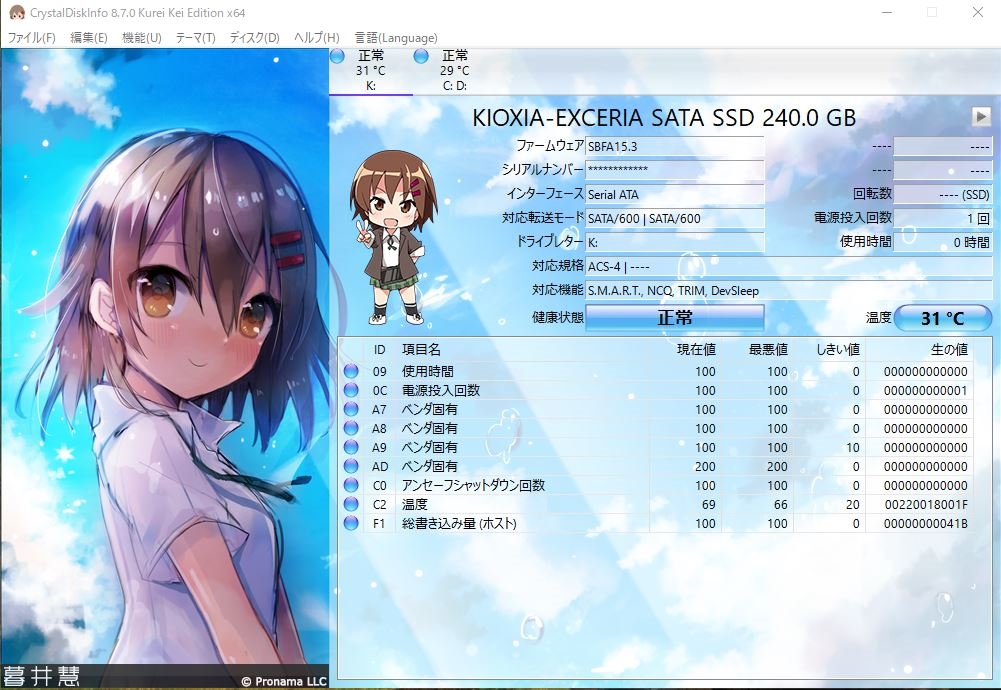
Task: Open the 機能(U) menu
Action: (x=142, y=38)
